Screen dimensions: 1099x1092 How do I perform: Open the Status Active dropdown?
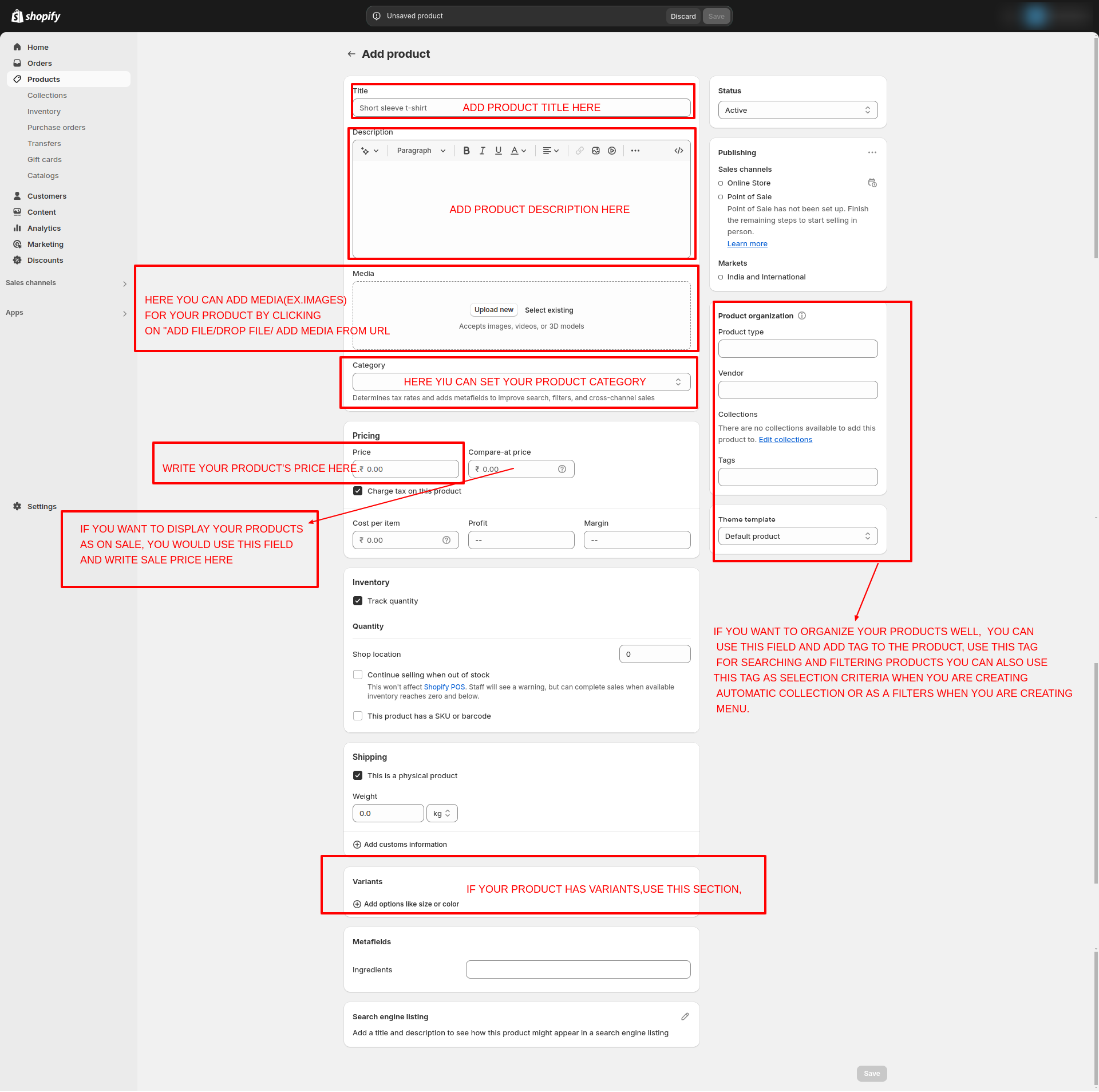click(797, 110)
